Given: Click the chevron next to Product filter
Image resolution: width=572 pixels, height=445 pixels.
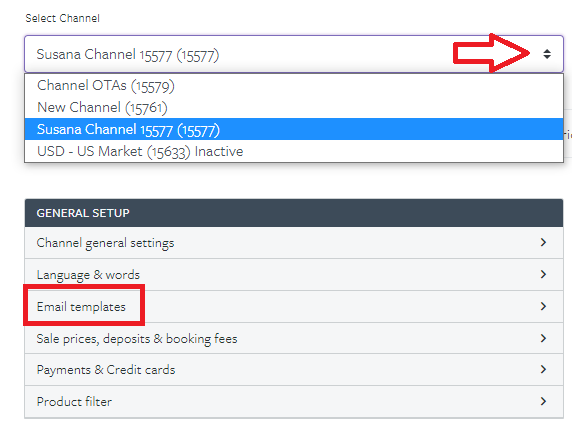Looking at the screenshot, I should click(x=543, y=401).
